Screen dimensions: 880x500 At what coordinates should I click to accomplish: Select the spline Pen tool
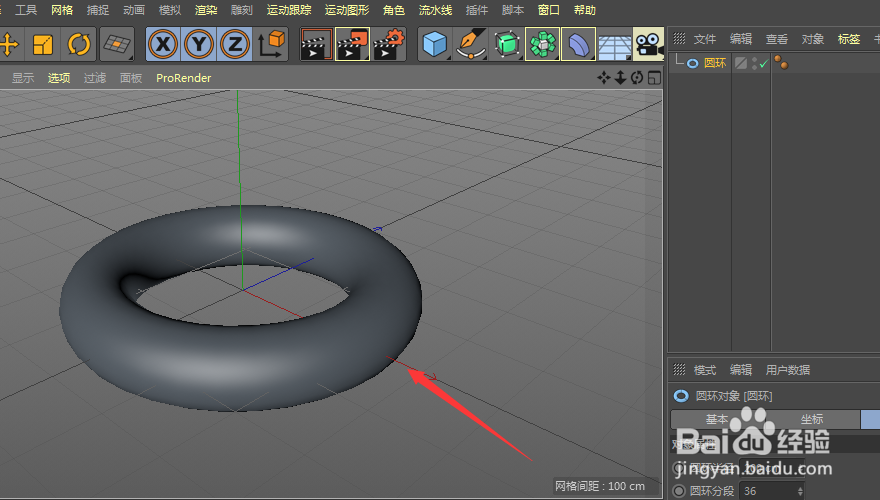coord(470,44)
